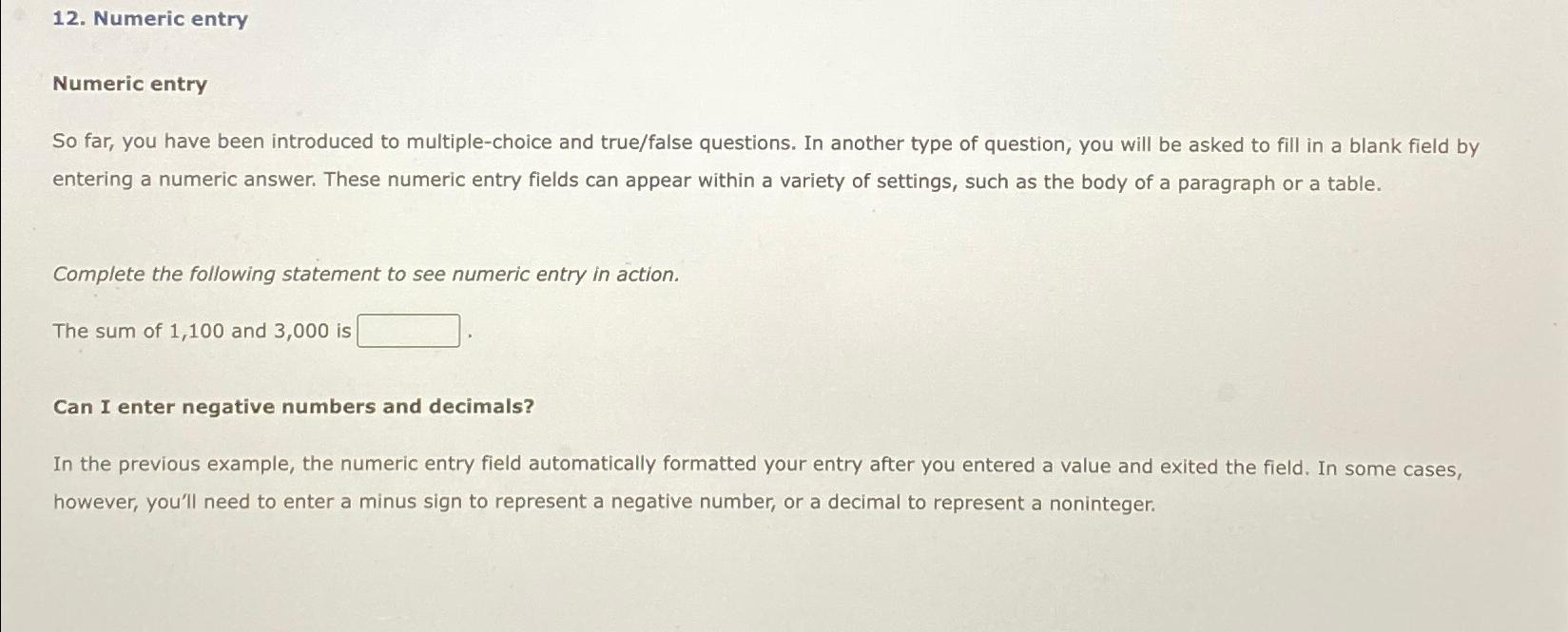Click the word 'noninteger' in the last paragraph
Screen dimensions: 1568x632
click(1103, 503)
